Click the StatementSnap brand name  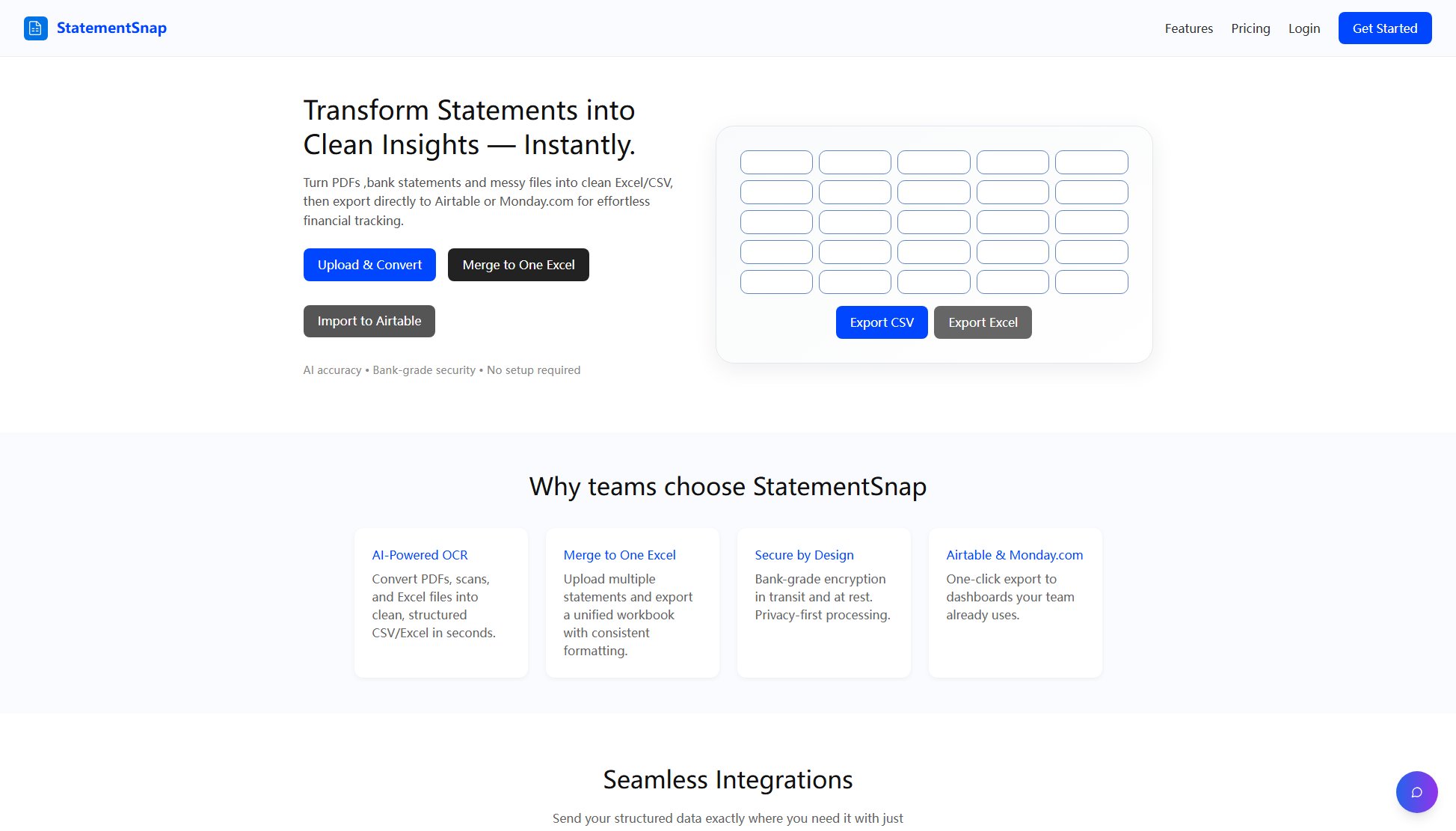click(111, 28)
